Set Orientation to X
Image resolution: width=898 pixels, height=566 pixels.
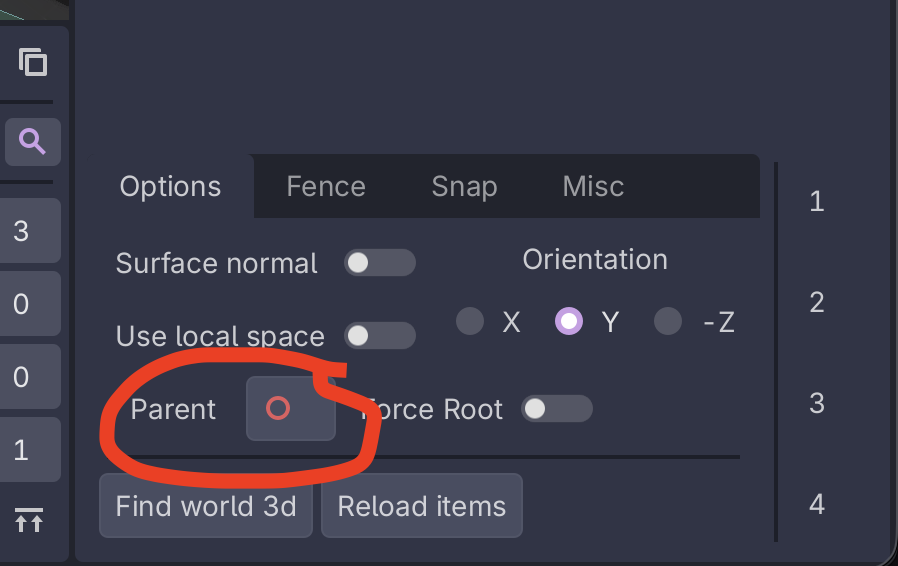pos(470,321)
